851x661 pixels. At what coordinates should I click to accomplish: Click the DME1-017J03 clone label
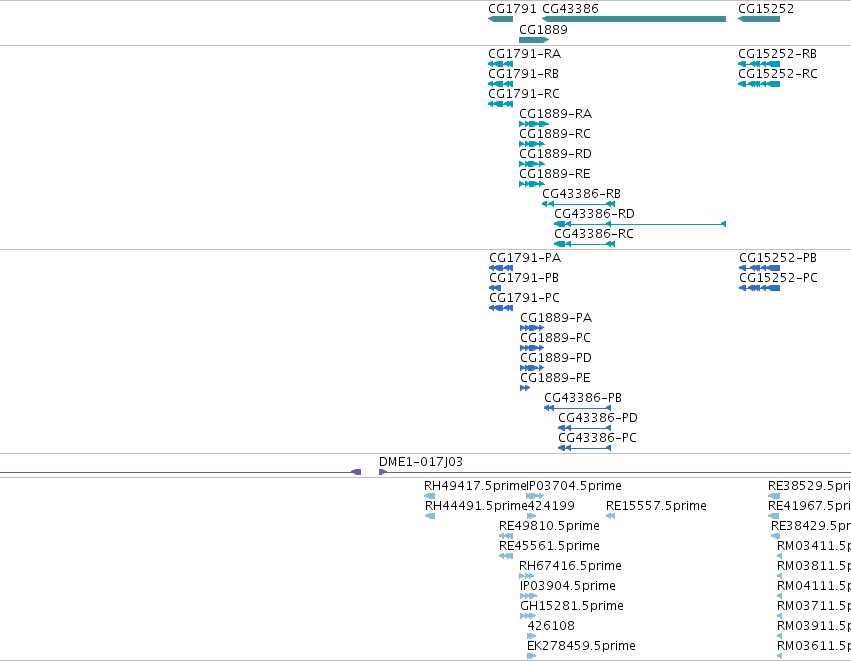[421, 462]
